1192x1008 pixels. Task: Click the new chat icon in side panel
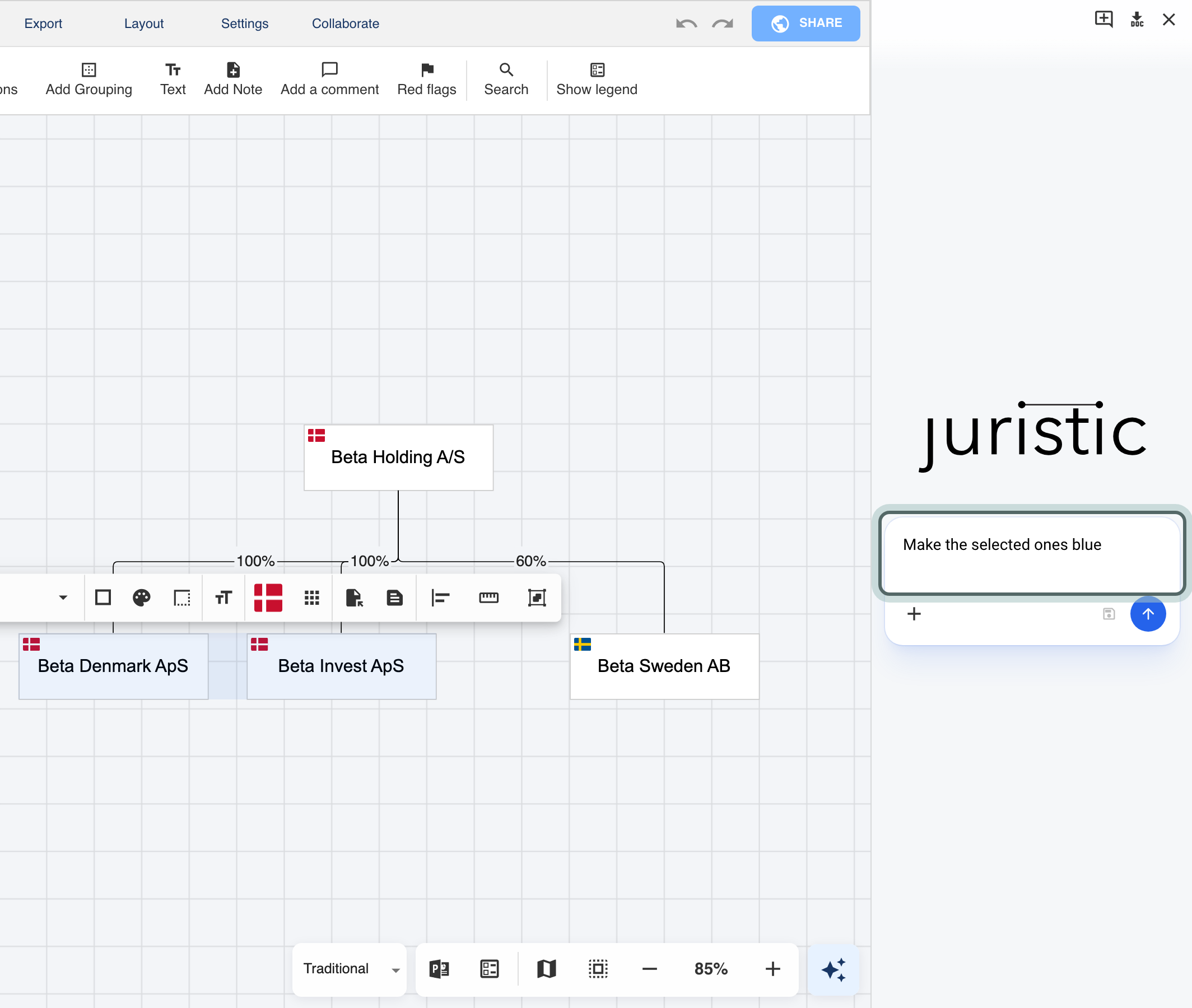(x=1103, y=19)
